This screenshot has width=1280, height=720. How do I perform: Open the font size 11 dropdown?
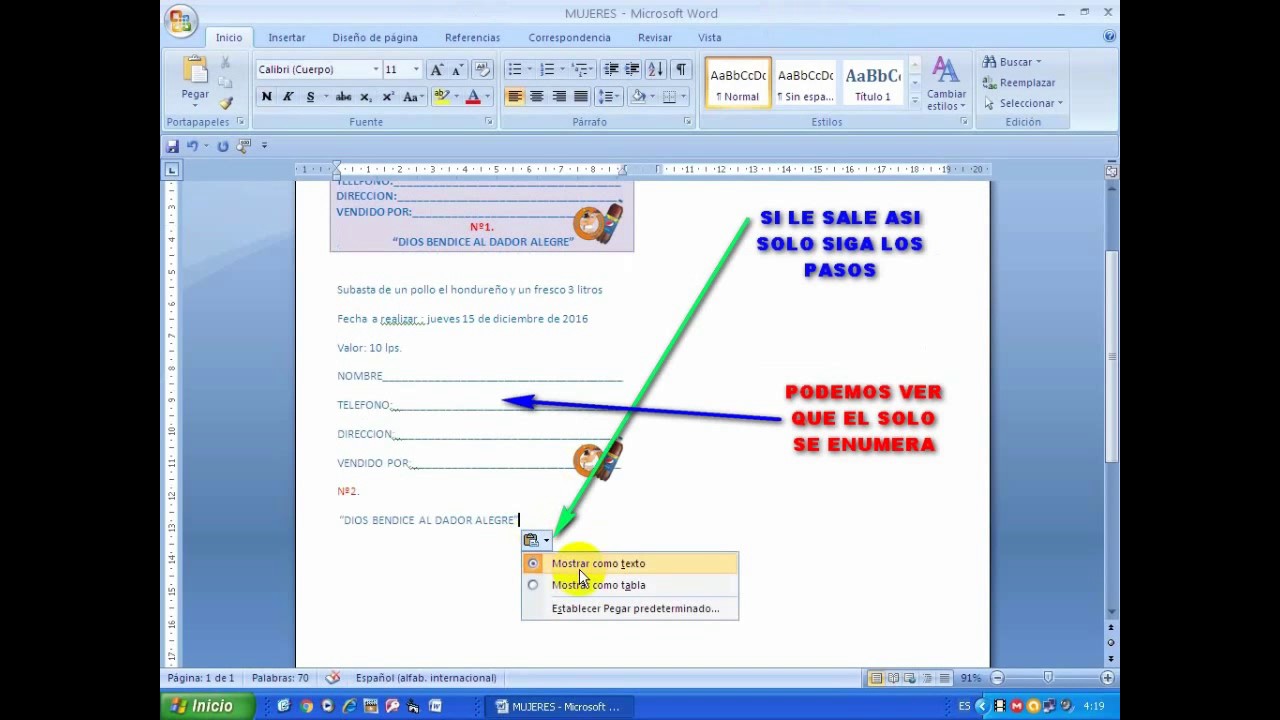(x=416, y=70)
